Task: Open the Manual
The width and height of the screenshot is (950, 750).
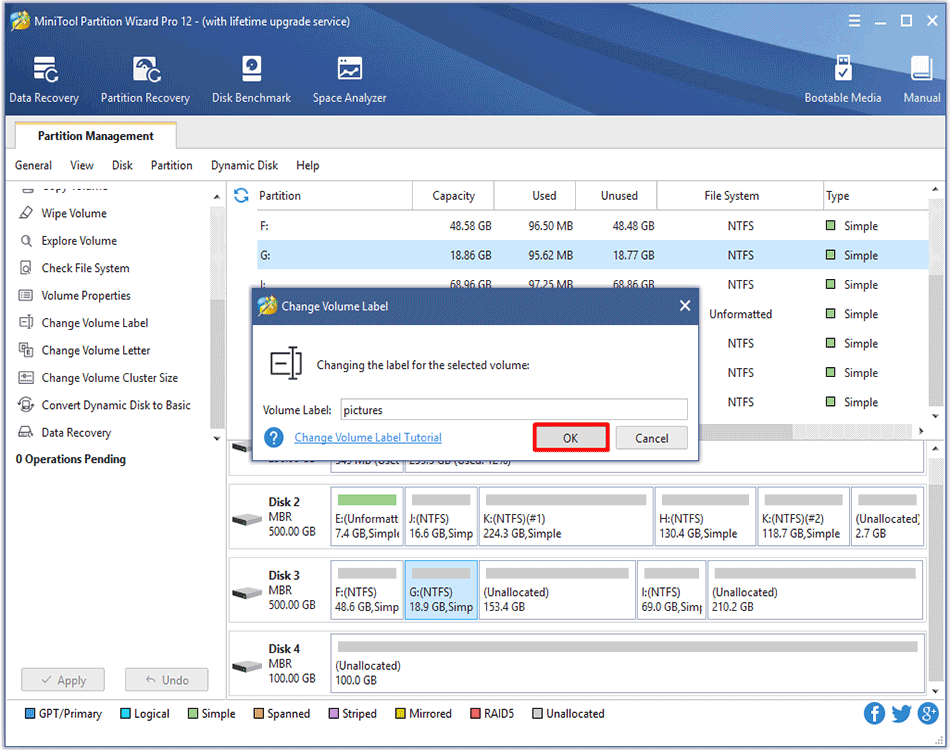Action: pos(922,79)
